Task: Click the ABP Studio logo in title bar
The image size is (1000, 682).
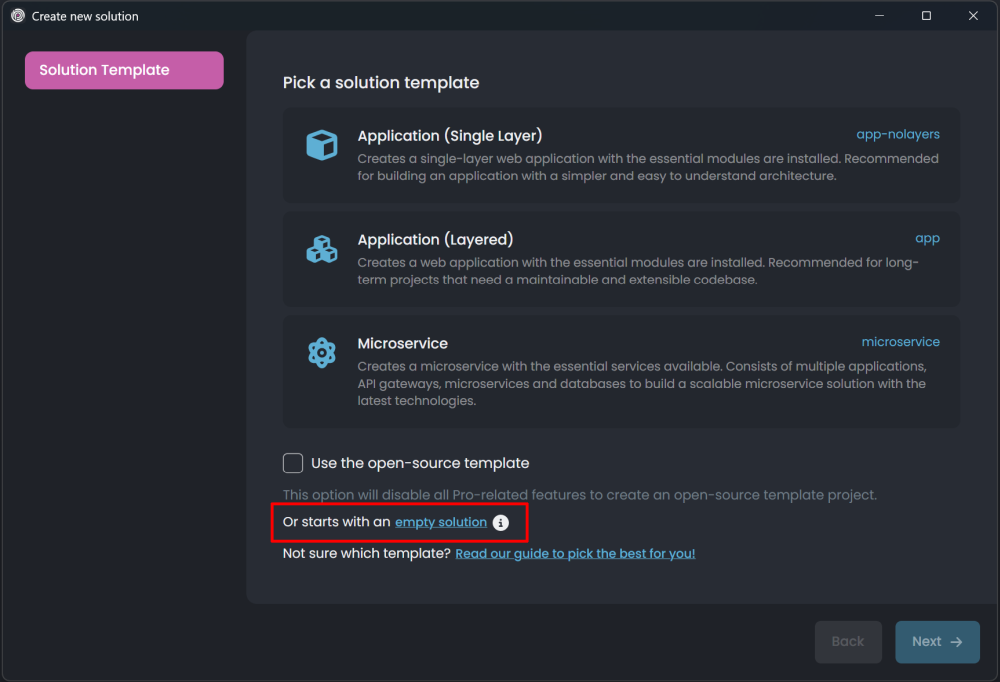Action: [17, 16]
